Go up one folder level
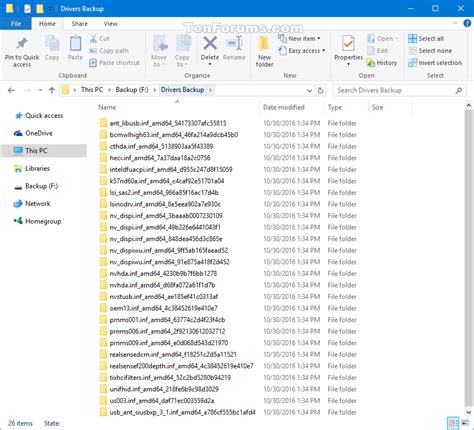This screenshot has height=430, width=474. 52,90
